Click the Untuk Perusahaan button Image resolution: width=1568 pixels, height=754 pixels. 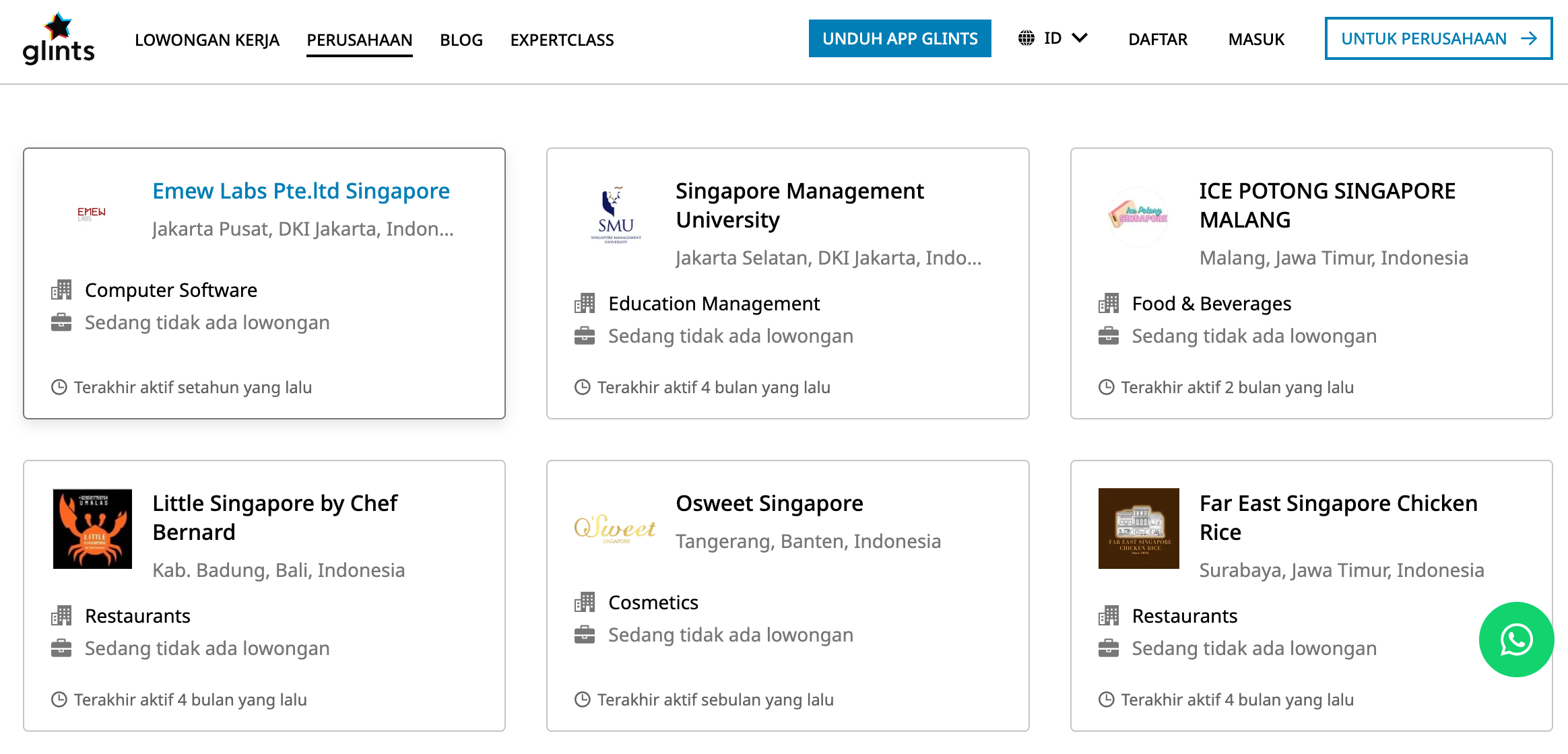click(1439, 38)
